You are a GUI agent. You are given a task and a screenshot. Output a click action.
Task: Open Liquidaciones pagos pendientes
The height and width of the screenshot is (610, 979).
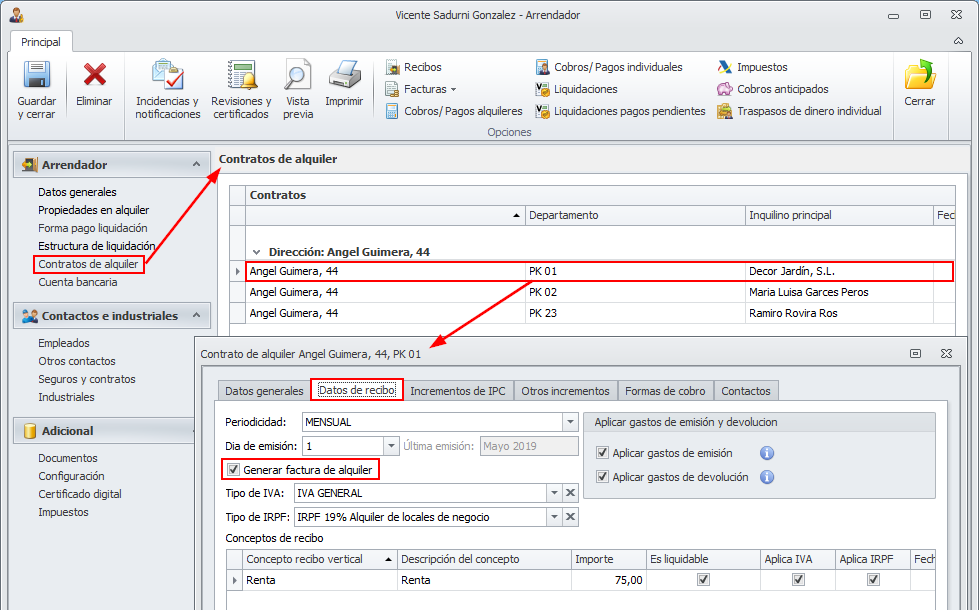point(620,111)
